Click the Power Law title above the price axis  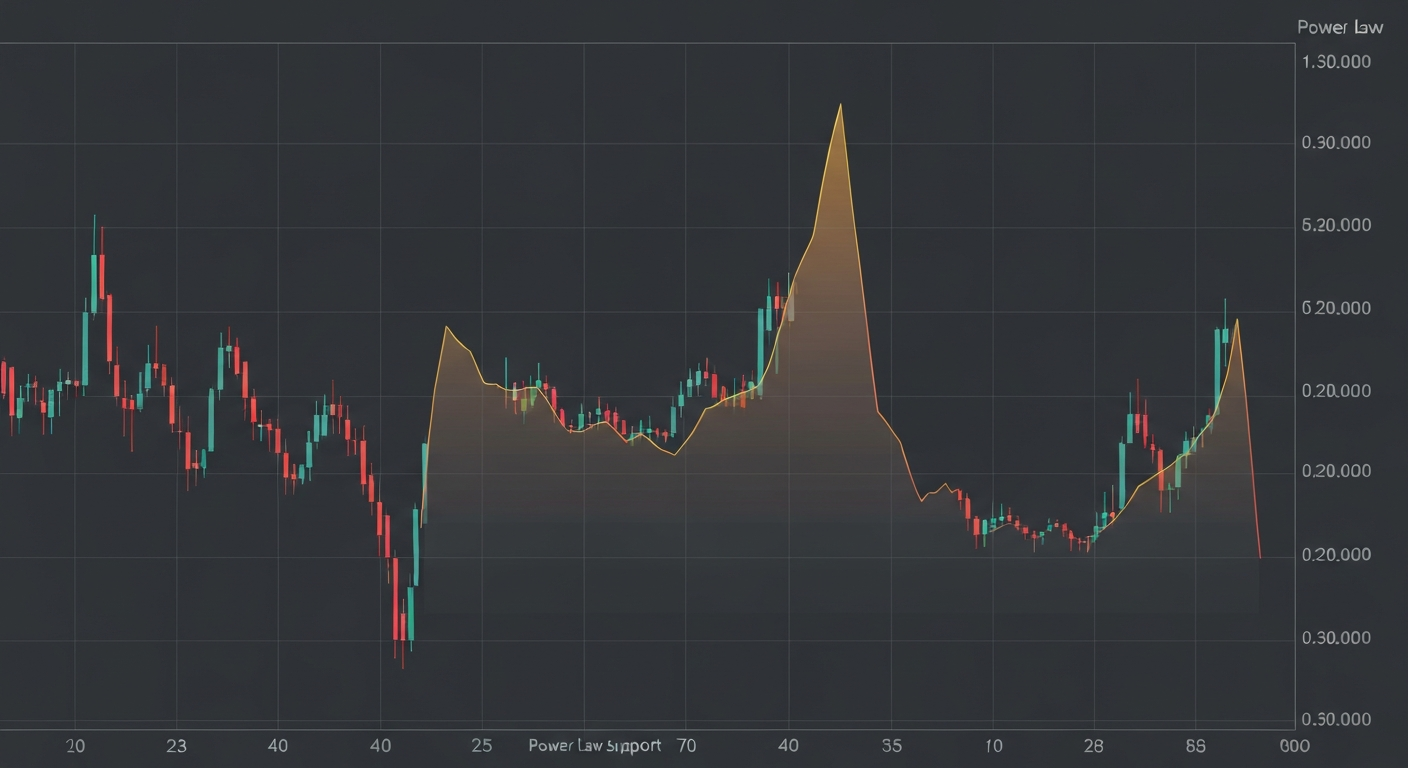pyautogui.click(x=1340, y=27)
